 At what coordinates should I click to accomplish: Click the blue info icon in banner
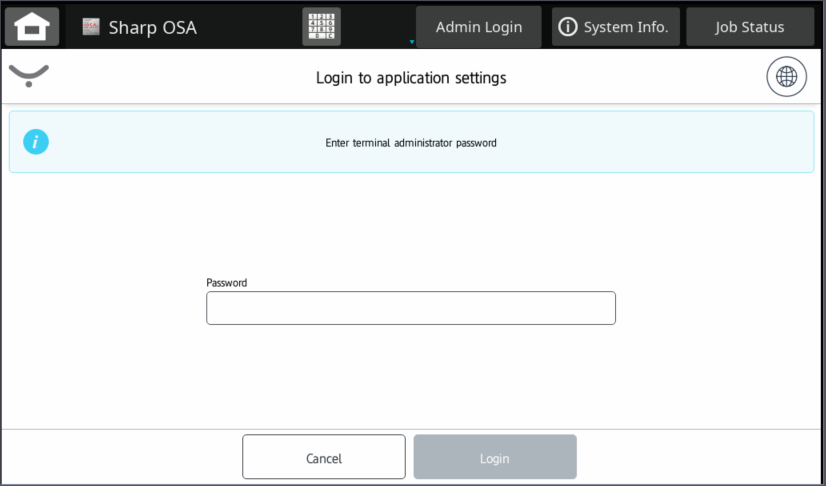(x=36, y=142)
